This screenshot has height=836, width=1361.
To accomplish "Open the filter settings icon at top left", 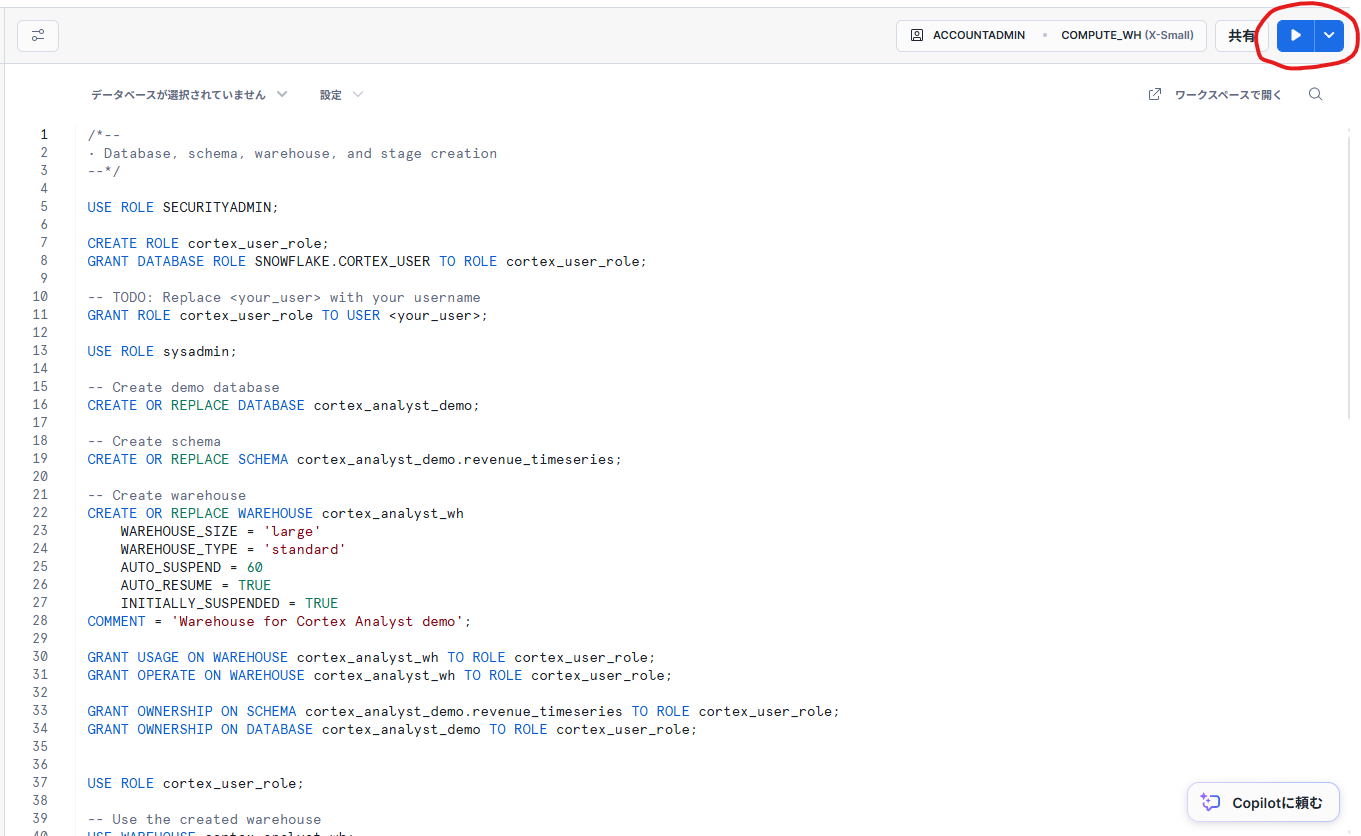I will [38, 36].
